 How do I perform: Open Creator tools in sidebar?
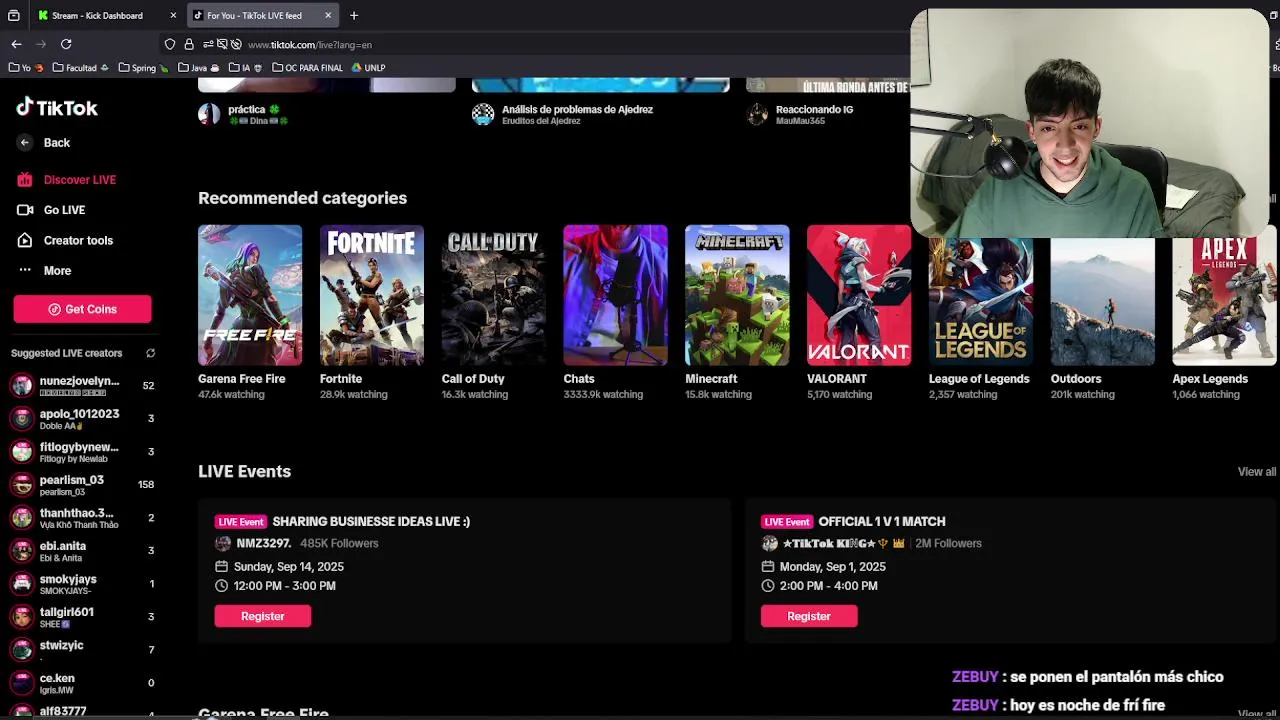pyautogui.click(x=65, y=240)
